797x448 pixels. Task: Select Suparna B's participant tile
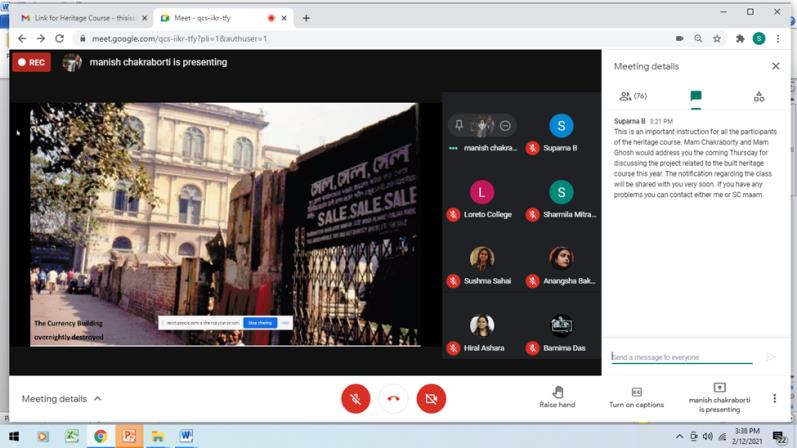pyautogui.click(x=561, y=133)
